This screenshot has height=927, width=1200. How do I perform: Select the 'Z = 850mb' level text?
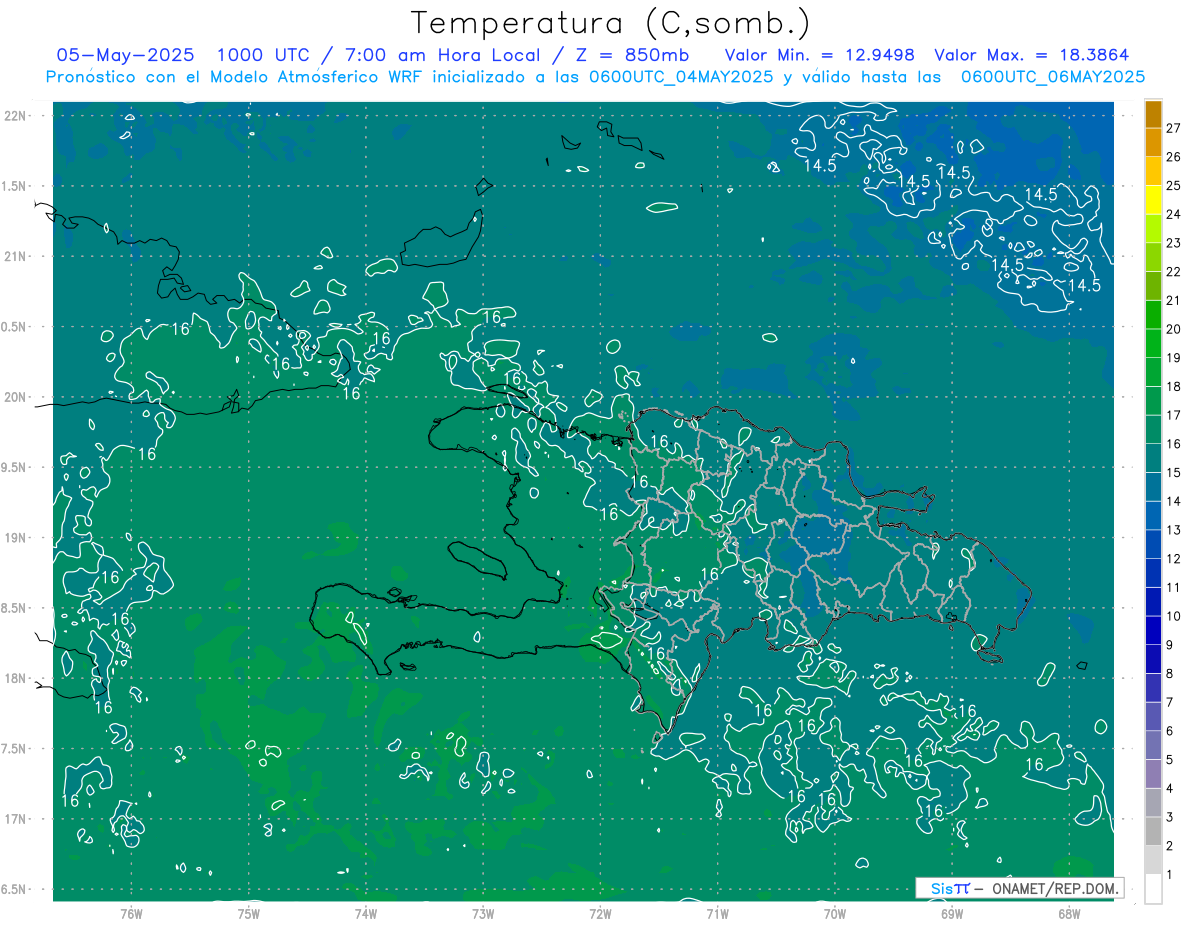(631, 55)
